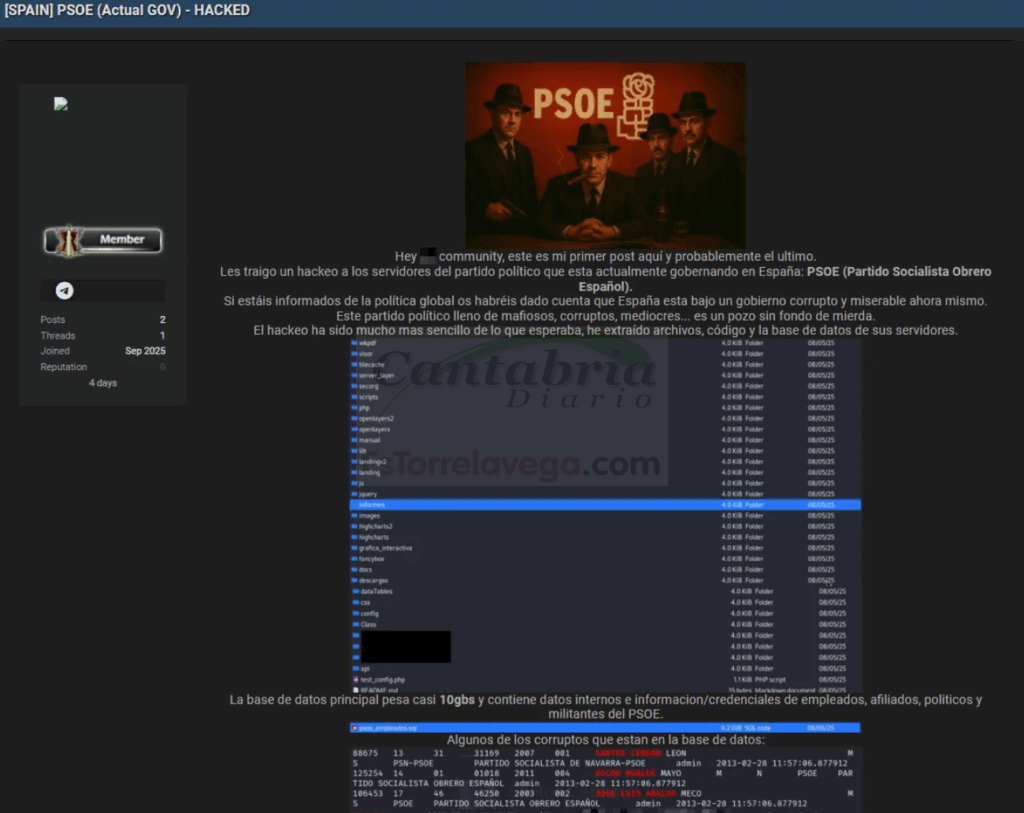Click the Reputation value in the profile
This screenshot has height=813, width=1024.
coord(162,367)
